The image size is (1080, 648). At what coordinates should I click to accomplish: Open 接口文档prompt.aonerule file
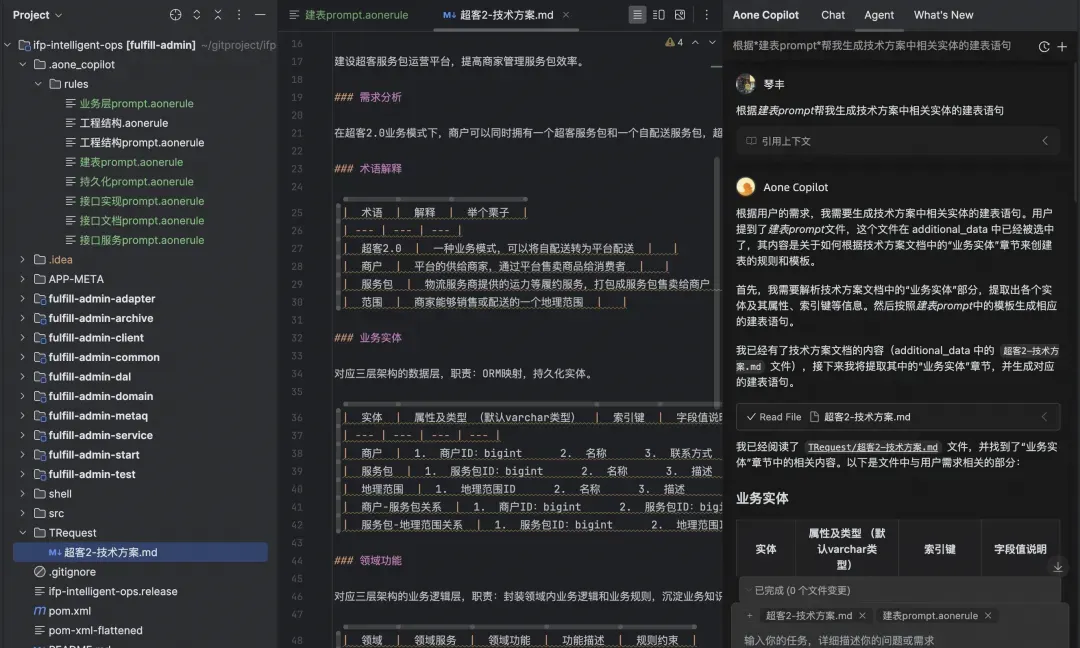point(142,220)
